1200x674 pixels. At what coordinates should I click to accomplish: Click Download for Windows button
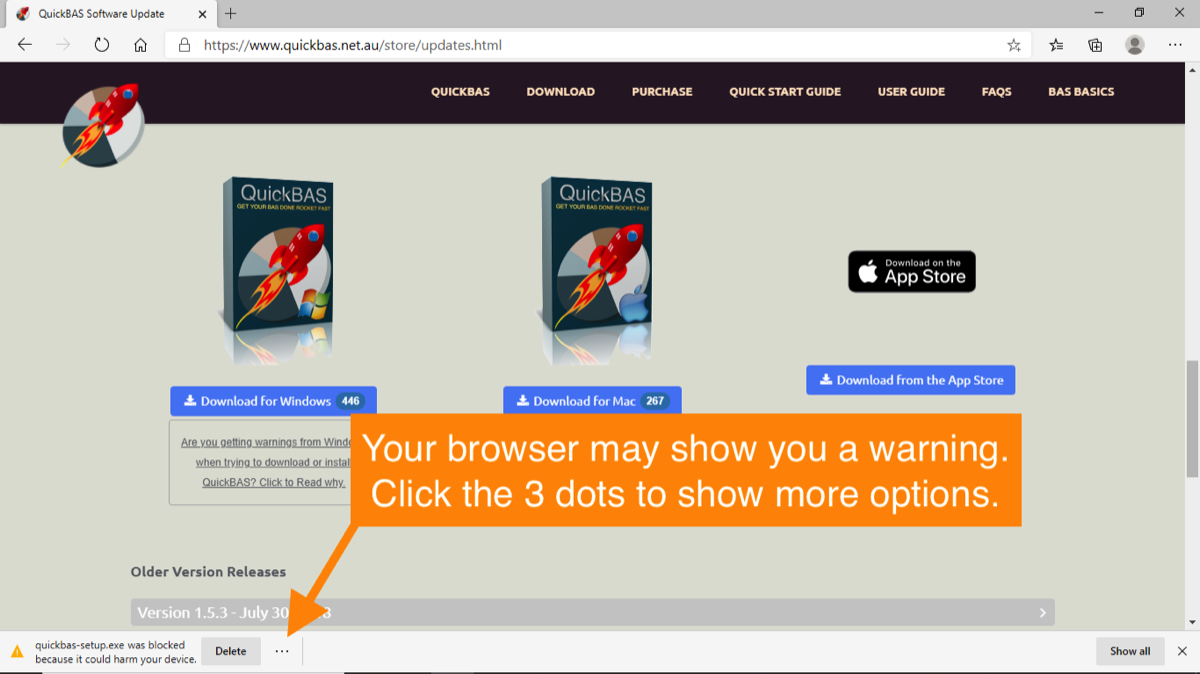coord(273,401)
